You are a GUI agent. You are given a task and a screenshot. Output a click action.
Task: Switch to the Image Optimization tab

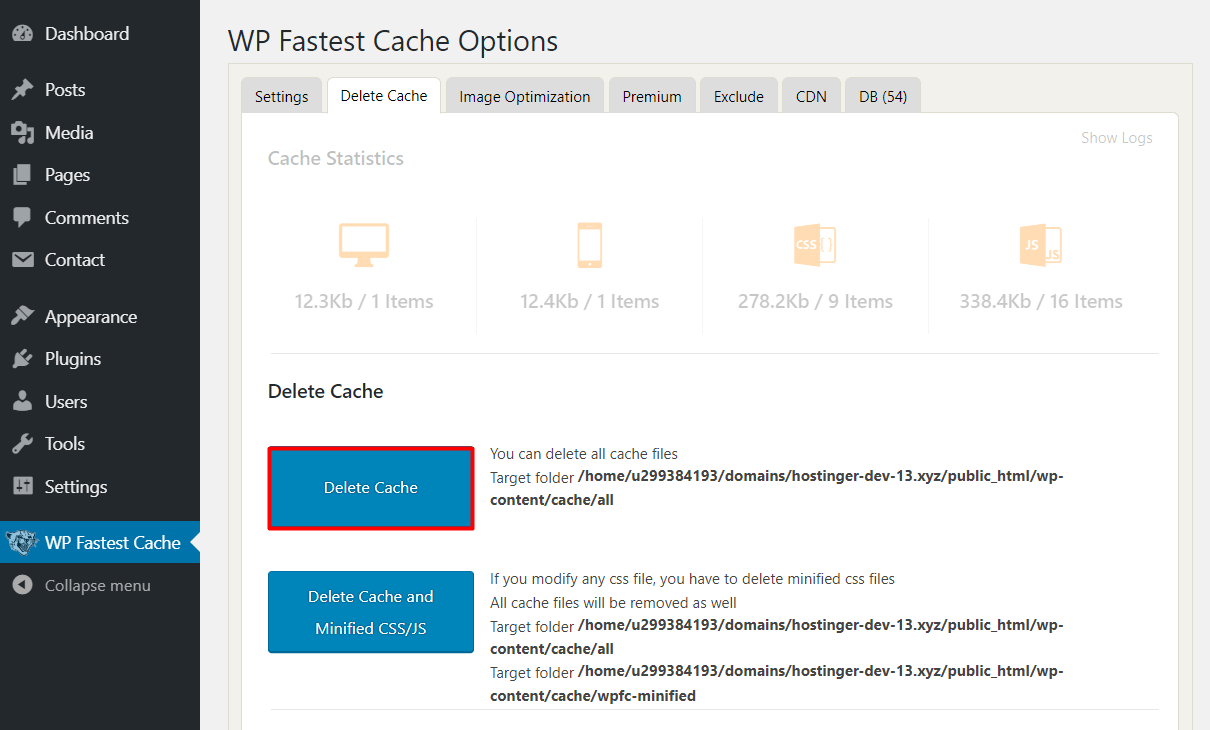point(524,95)
